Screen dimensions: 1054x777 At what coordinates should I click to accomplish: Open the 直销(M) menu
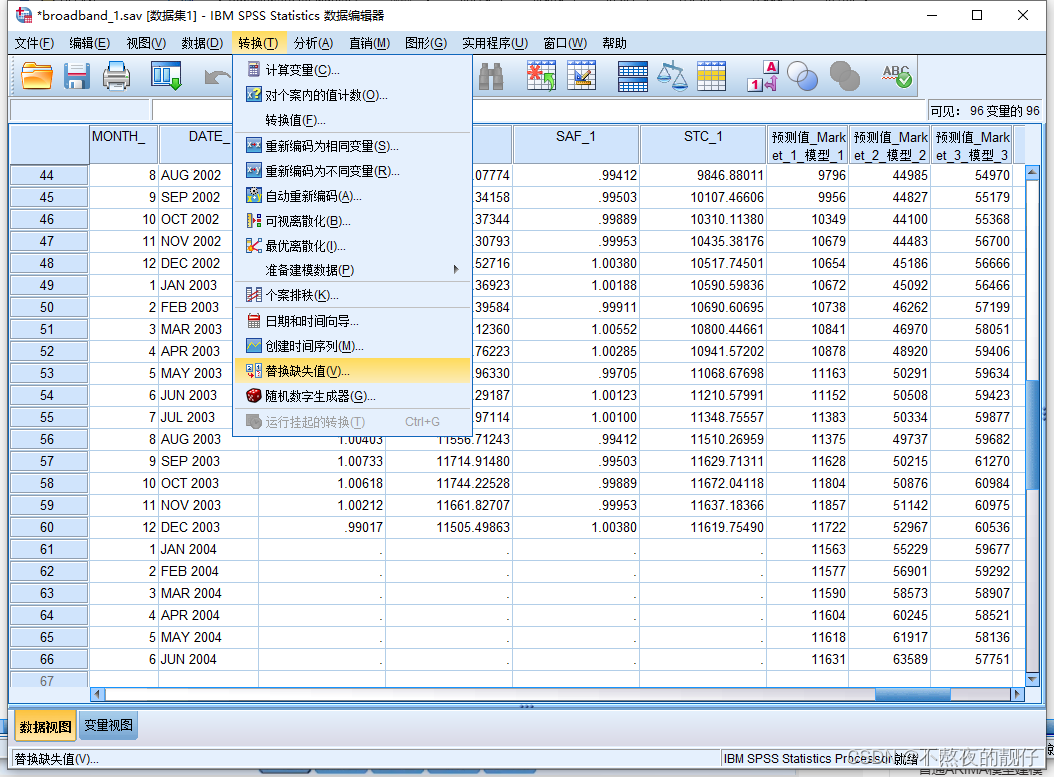click(369, 43)
